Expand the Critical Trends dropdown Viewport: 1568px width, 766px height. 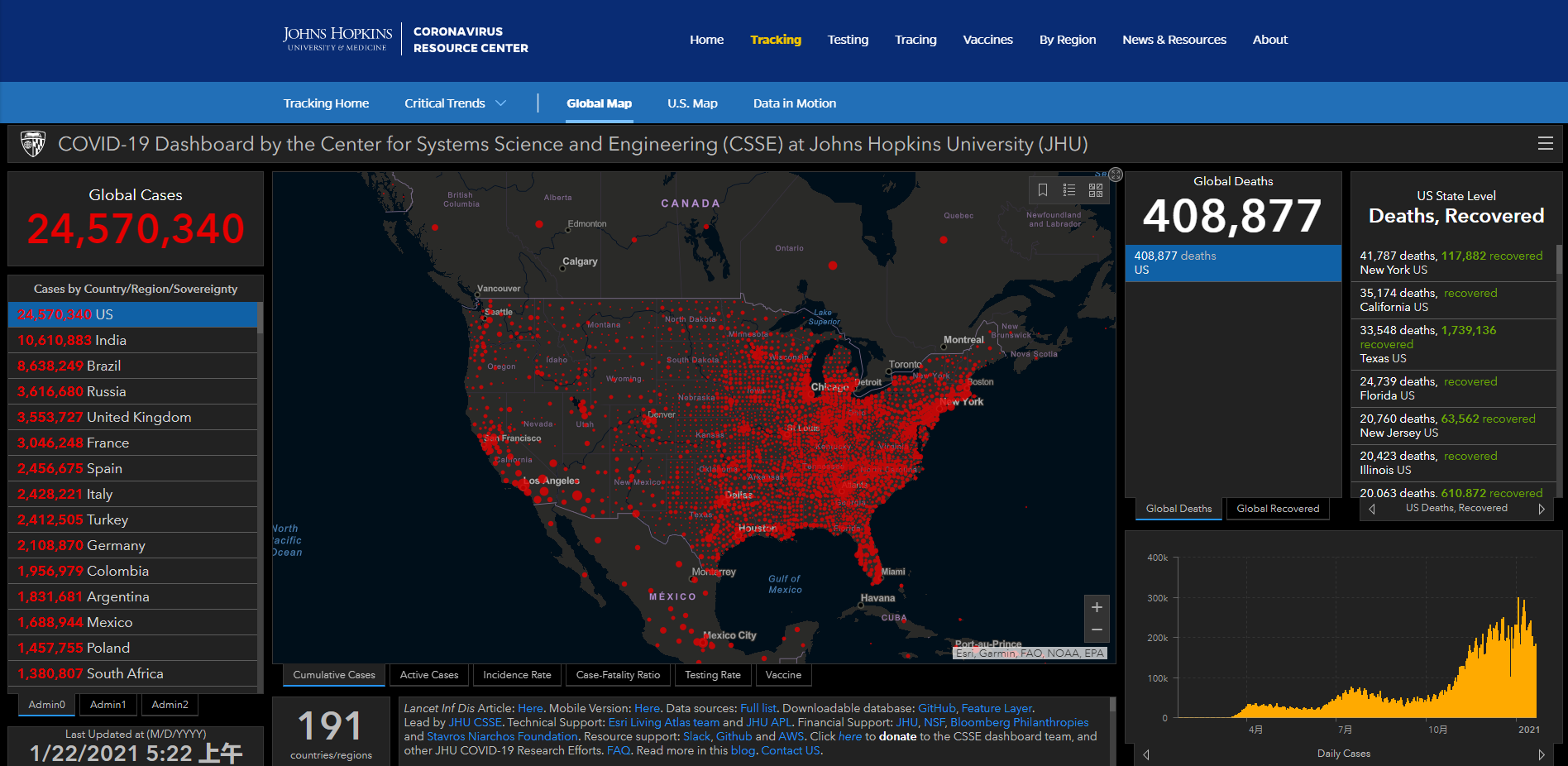(x=455, y=103)
